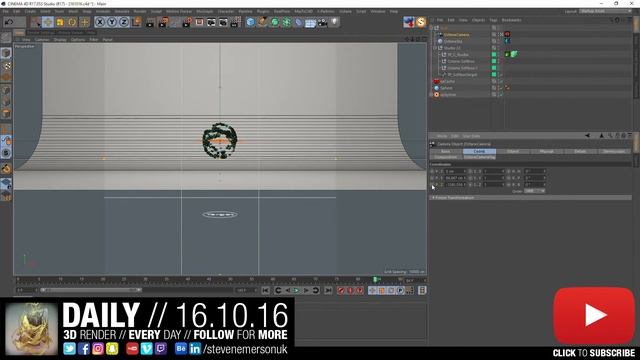Switch to Model mode icon
The width and height of the screenshot is (640, 360).
coord(6,53)
